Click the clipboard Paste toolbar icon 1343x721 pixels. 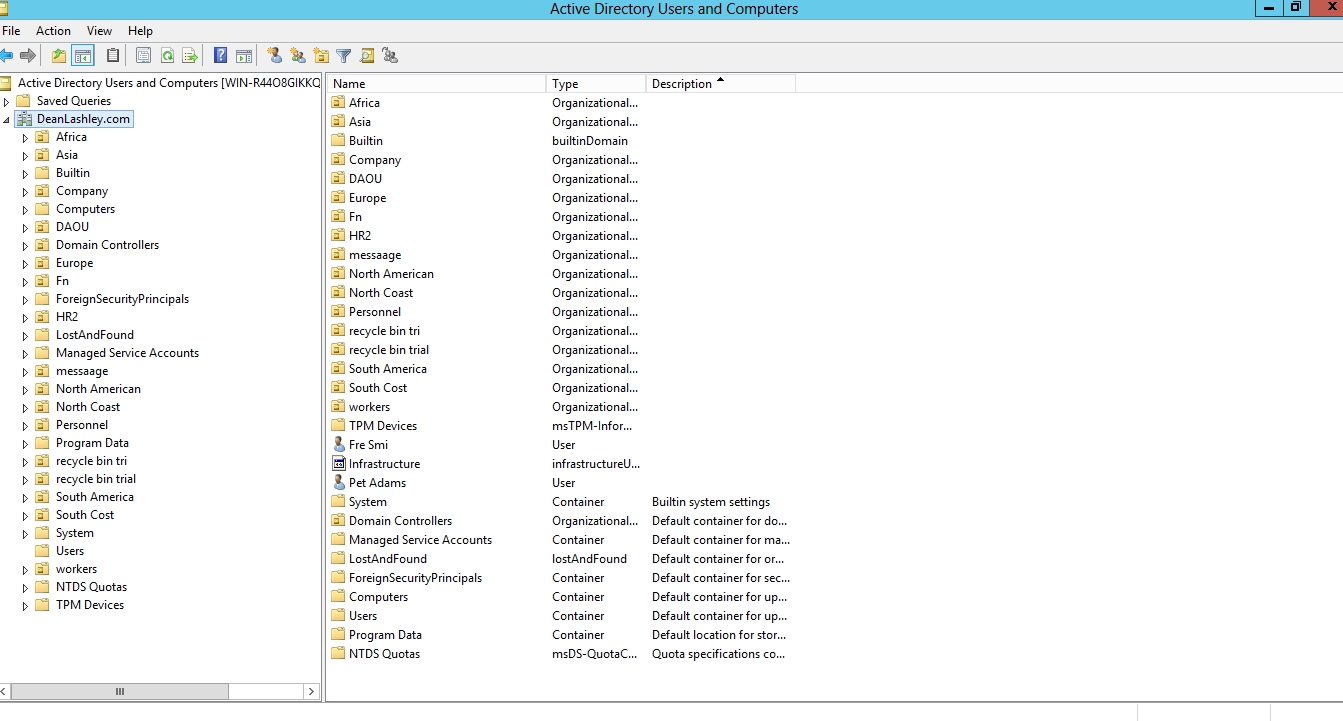(x=113, y=56)
